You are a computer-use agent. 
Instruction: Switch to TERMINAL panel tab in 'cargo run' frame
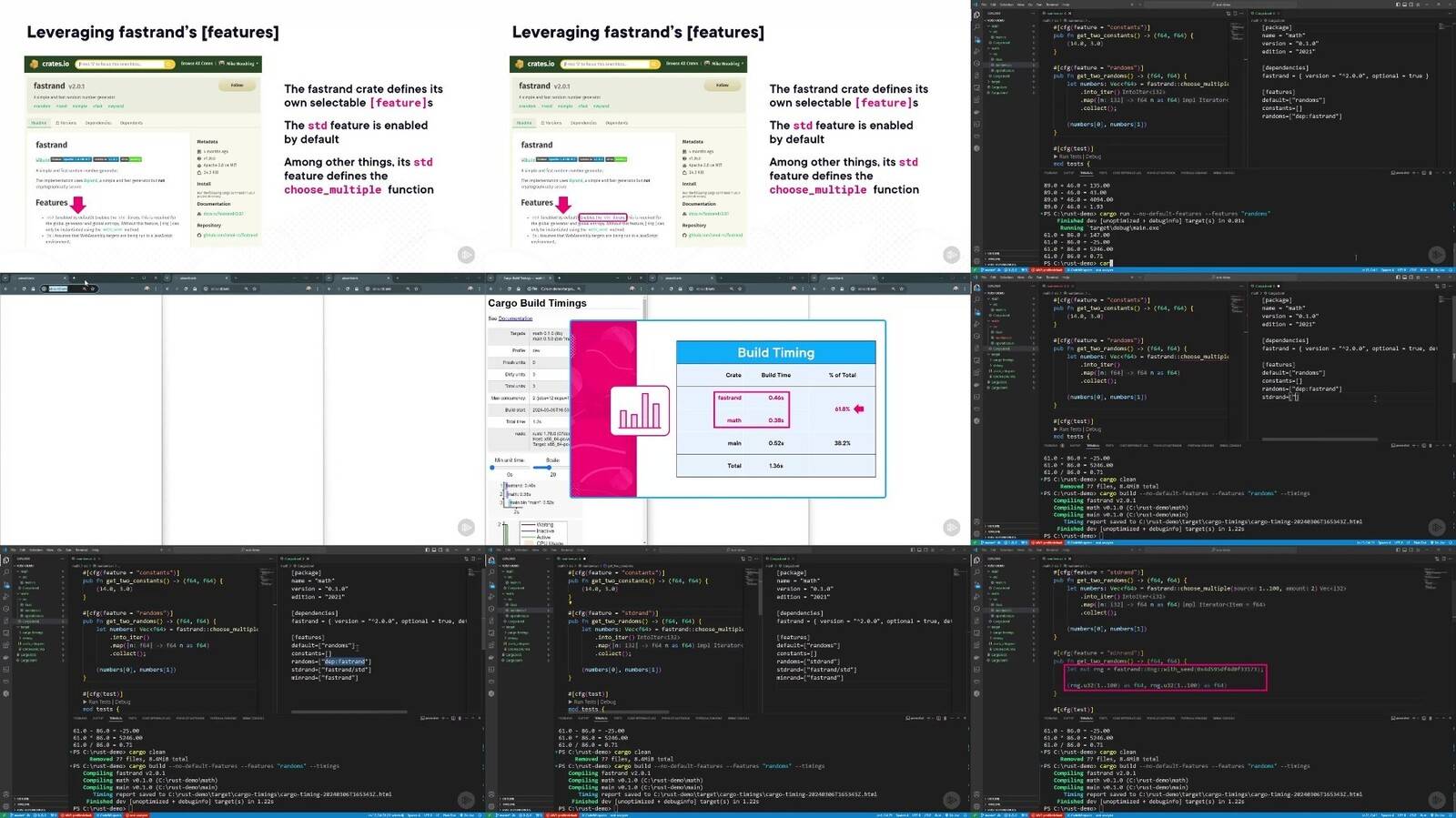point(1086,172)
